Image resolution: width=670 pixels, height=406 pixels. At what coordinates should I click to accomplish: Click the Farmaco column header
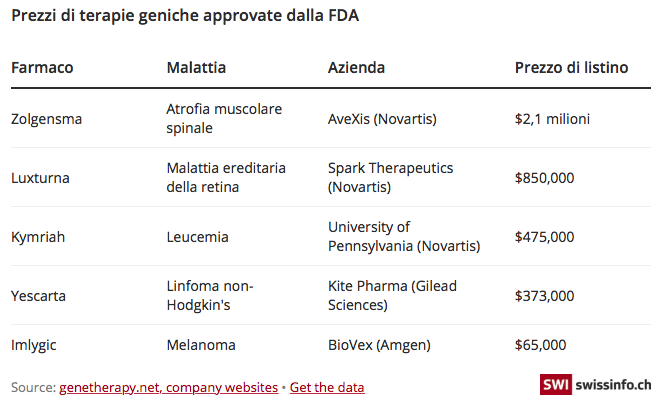[x=42, y=68]
